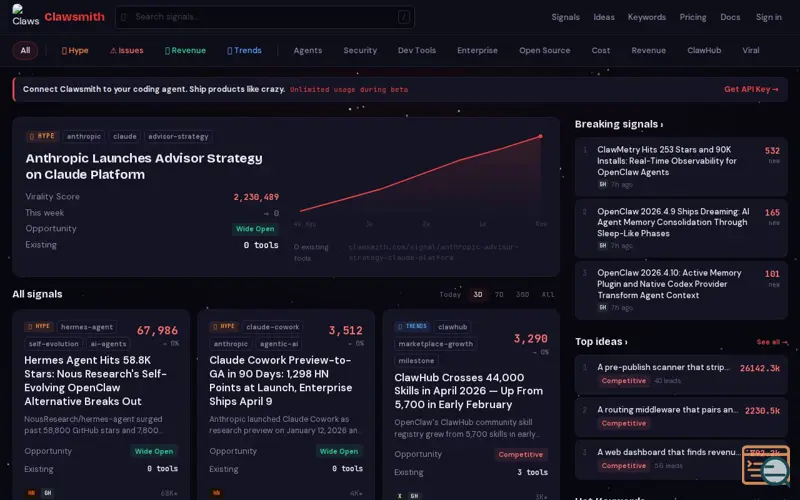
Task: Focus the Search signals input field
Action: coord(260,17)
